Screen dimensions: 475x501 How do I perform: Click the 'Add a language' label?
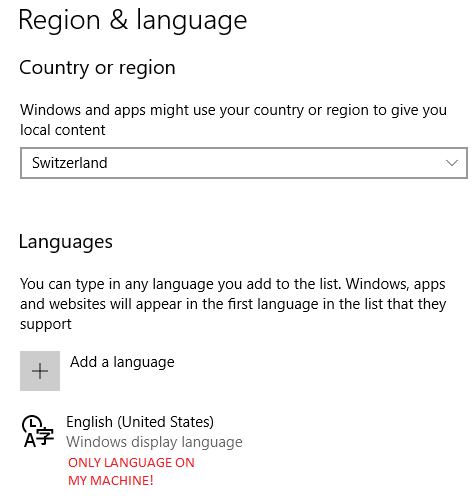pos(122,362)
